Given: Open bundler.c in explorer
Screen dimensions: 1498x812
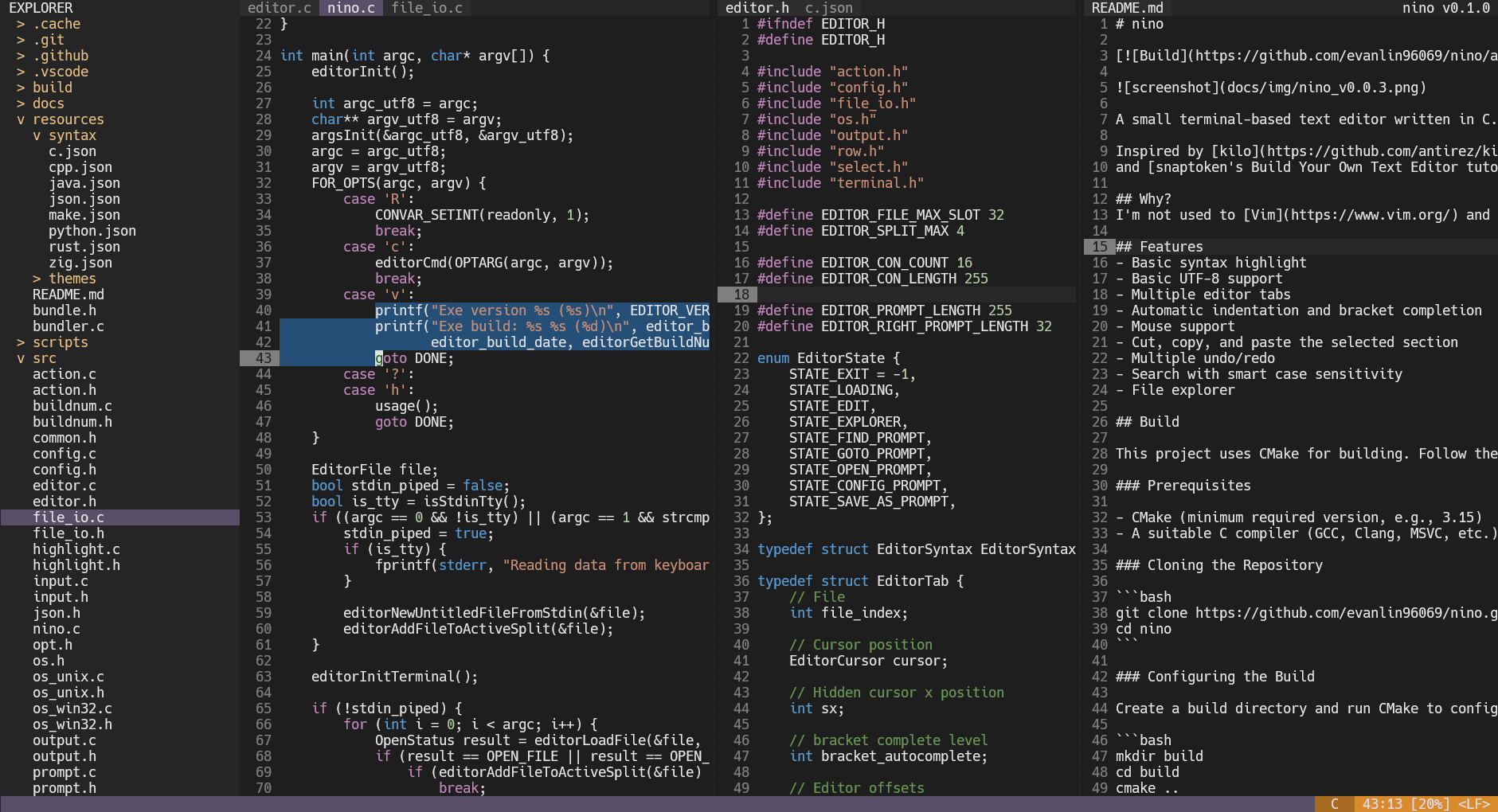Looking at the screenshot, I should (x=68, y=326).
